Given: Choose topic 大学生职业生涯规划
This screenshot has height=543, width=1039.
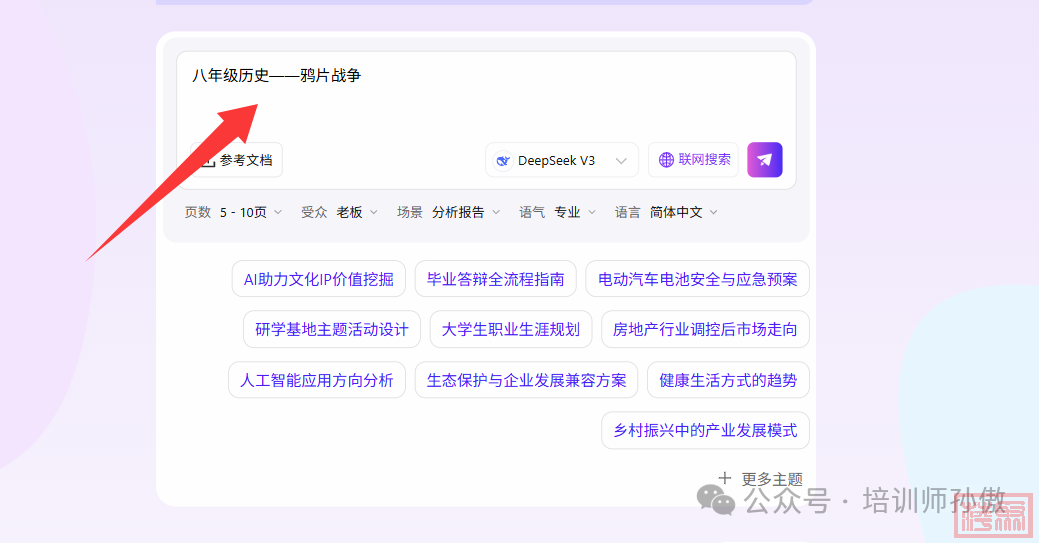Looking at the screenshot, I should tap(511, 330).
